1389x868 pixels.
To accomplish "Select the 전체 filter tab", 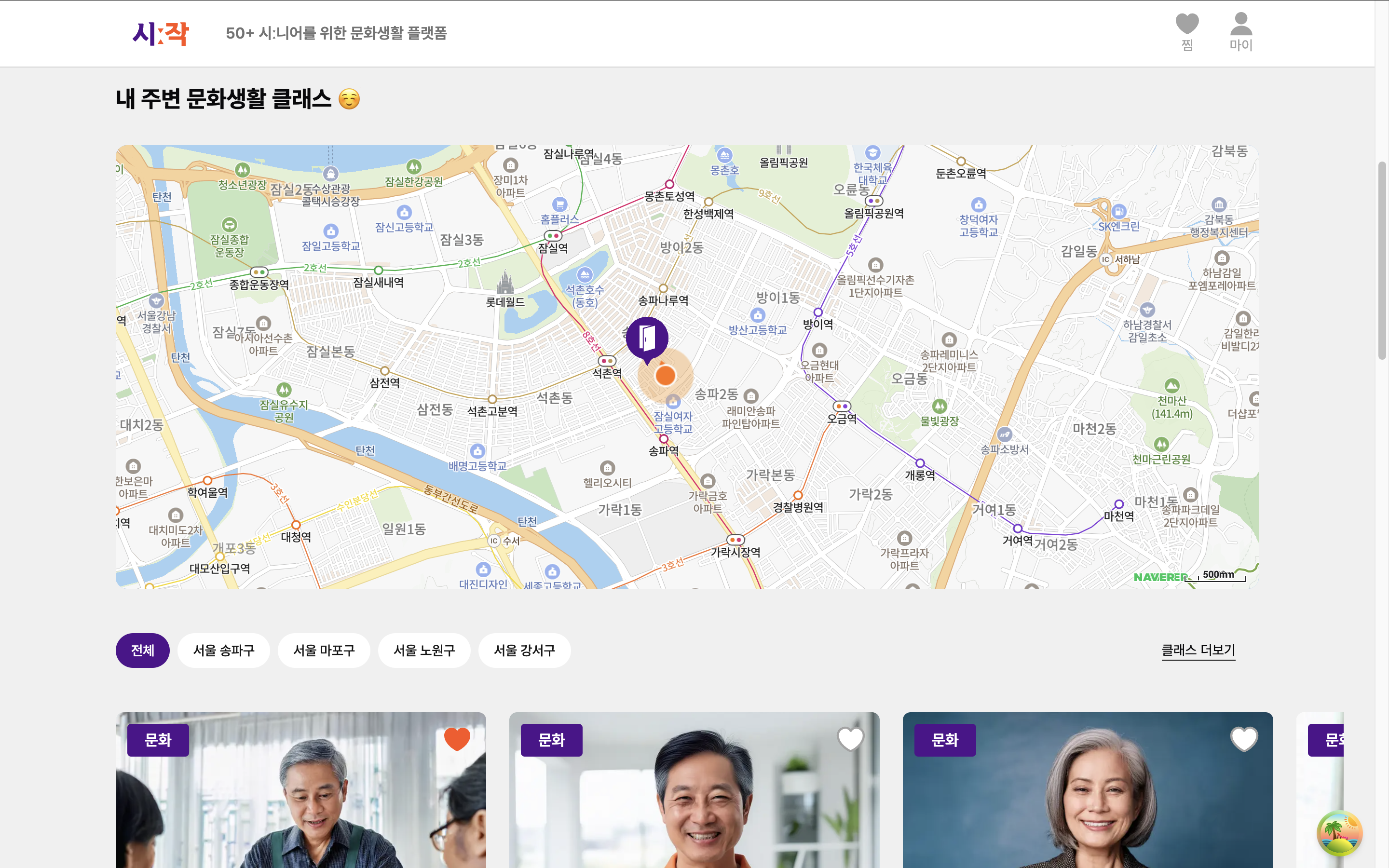I will (142, 651).
